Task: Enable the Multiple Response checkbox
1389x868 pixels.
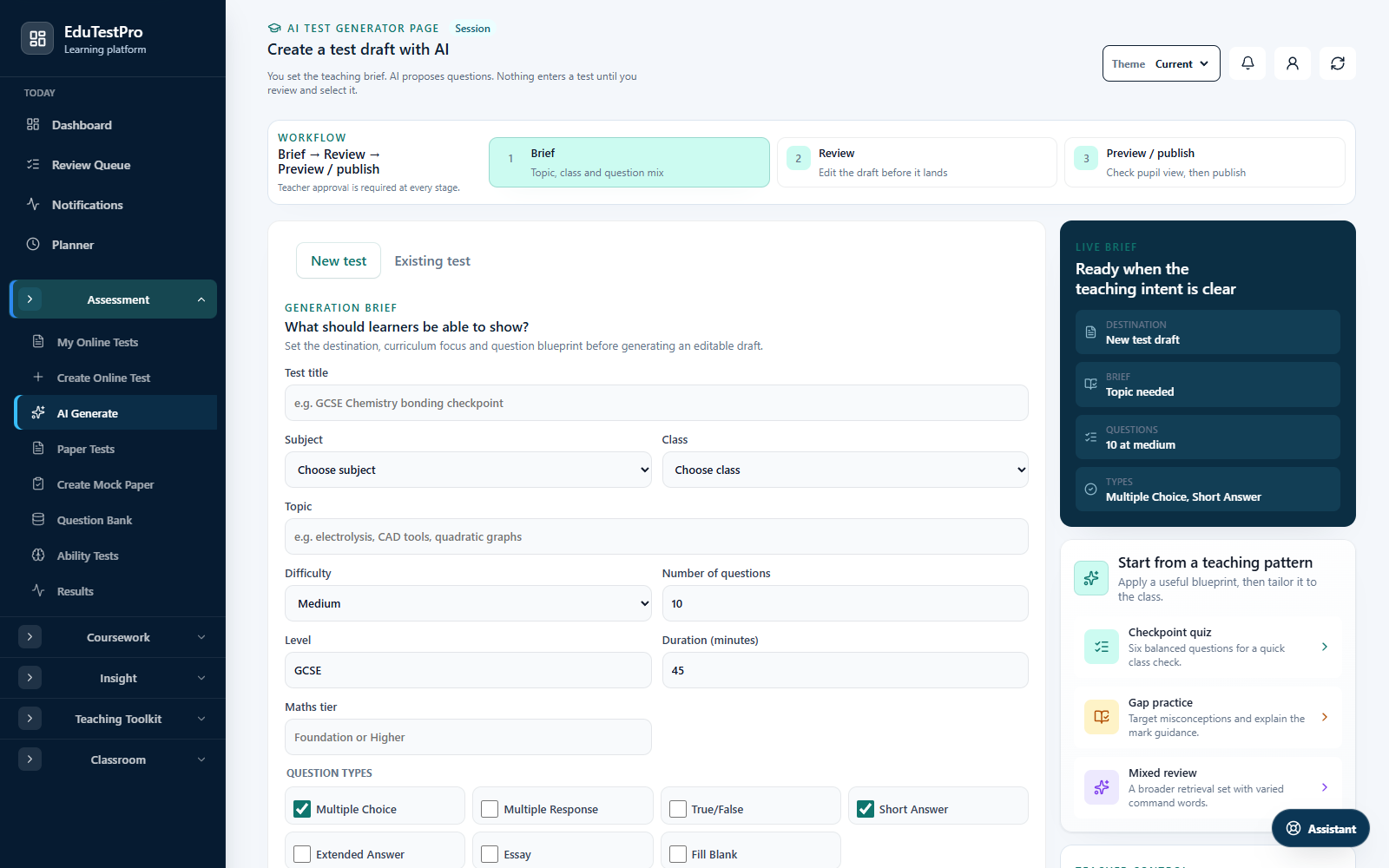Action: click(490, 809)
